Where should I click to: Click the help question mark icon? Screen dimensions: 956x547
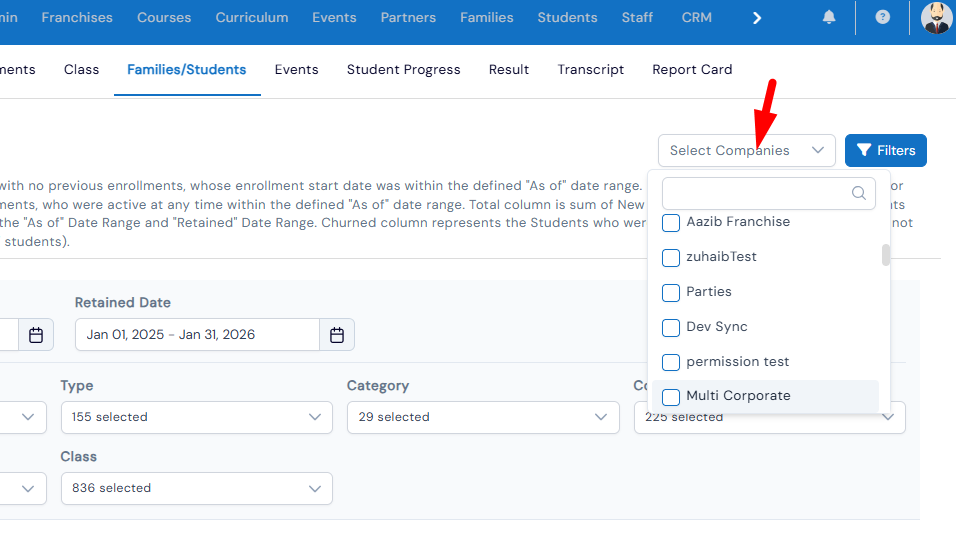coord(882,18)
